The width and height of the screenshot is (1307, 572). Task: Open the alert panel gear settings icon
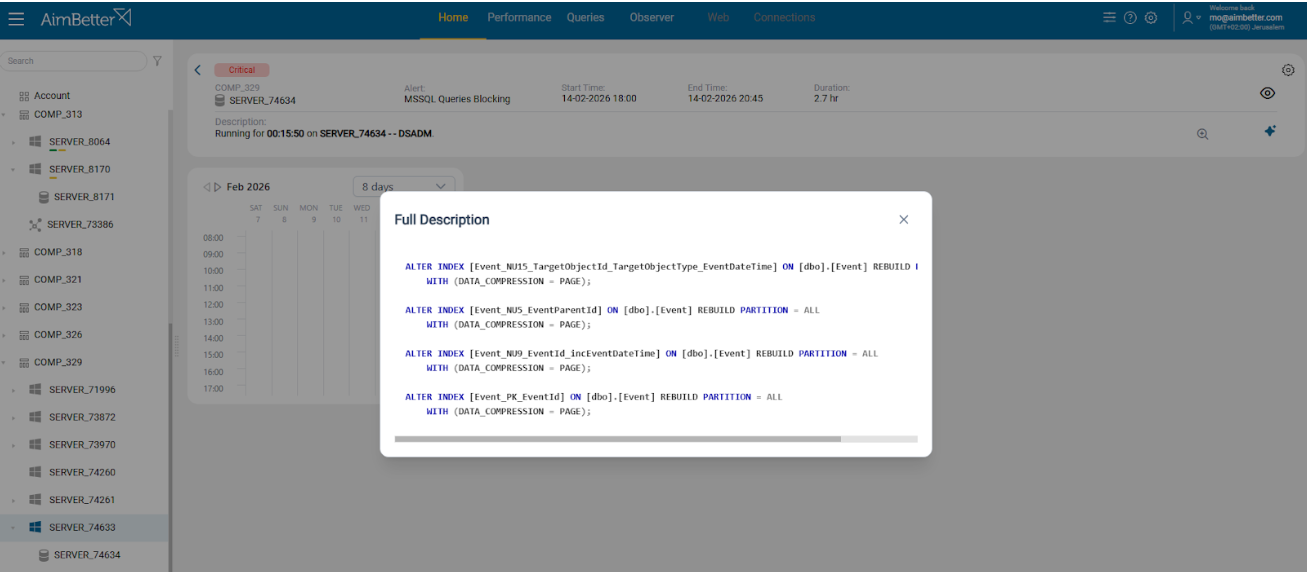tap(1288, 70)
